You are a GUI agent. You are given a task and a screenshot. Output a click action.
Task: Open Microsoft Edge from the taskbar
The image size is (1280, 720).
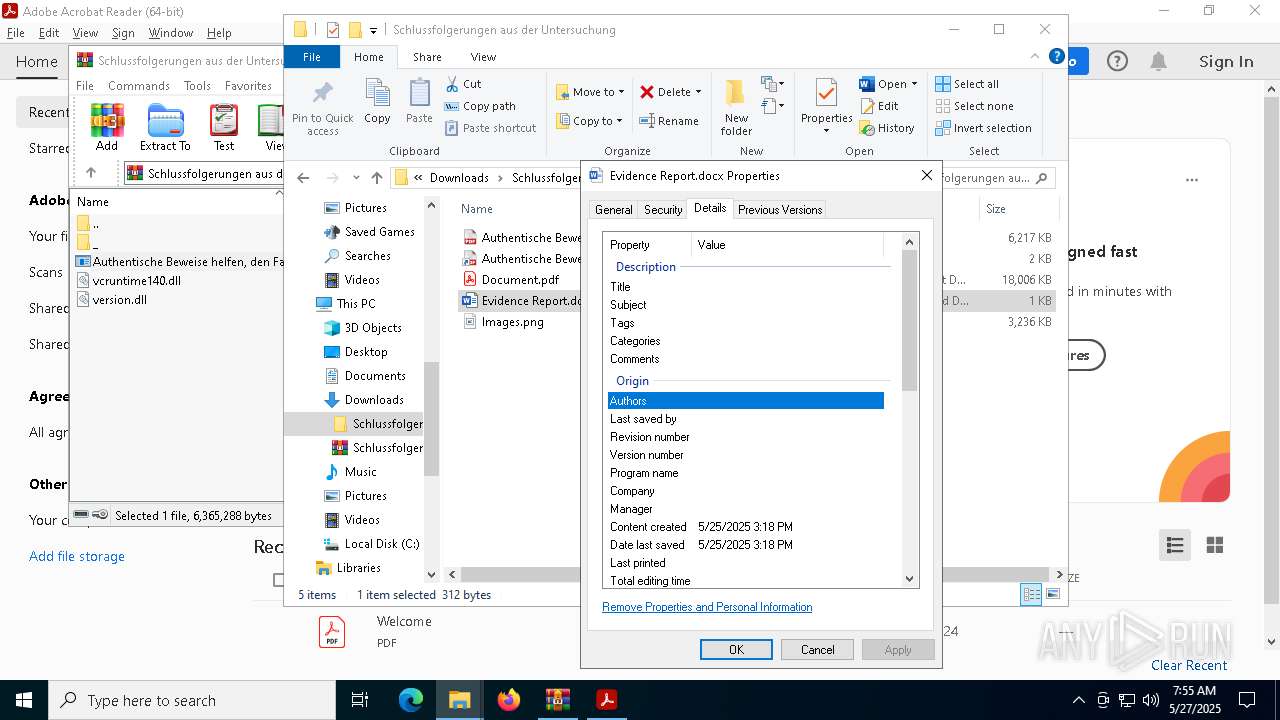[x=411, y=700]
